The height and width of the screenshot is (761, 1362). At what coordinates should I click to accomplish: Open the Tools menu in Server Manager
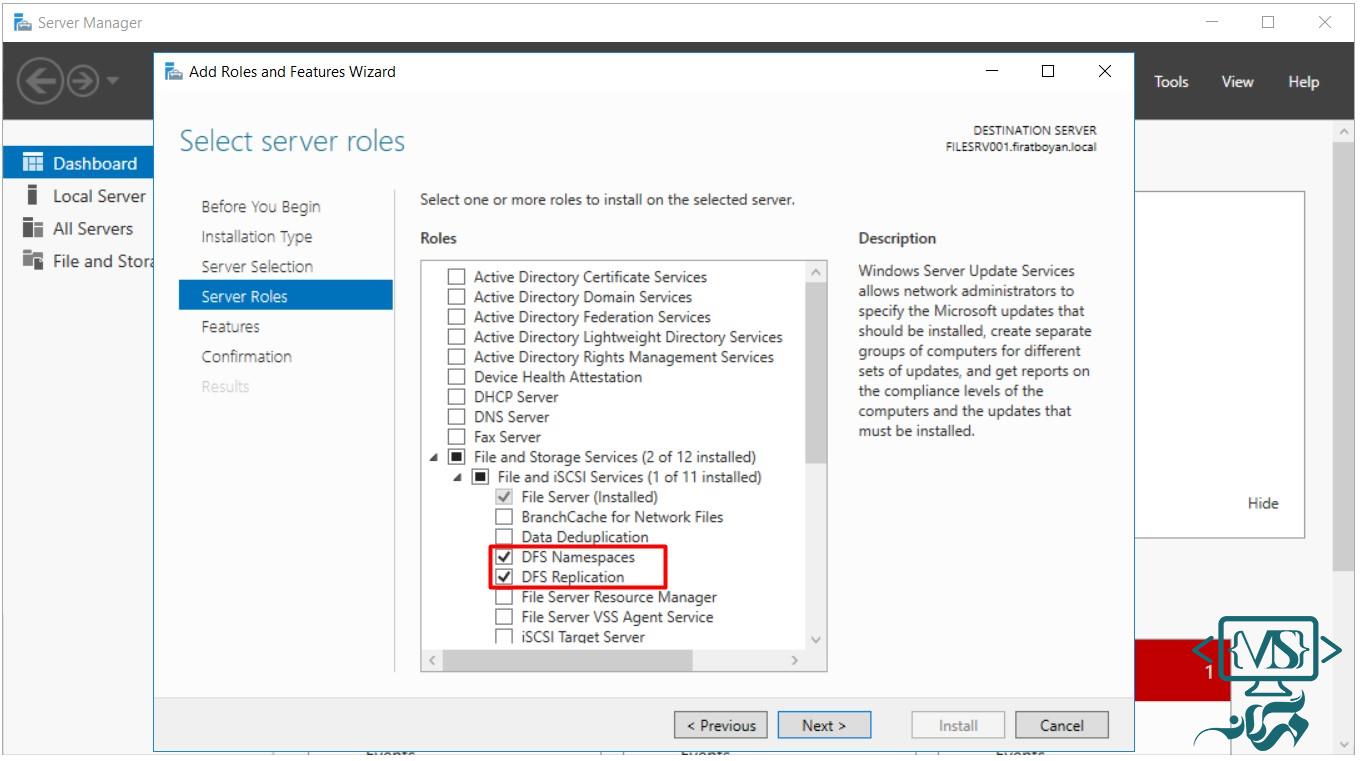click(x=1171, y=82)
